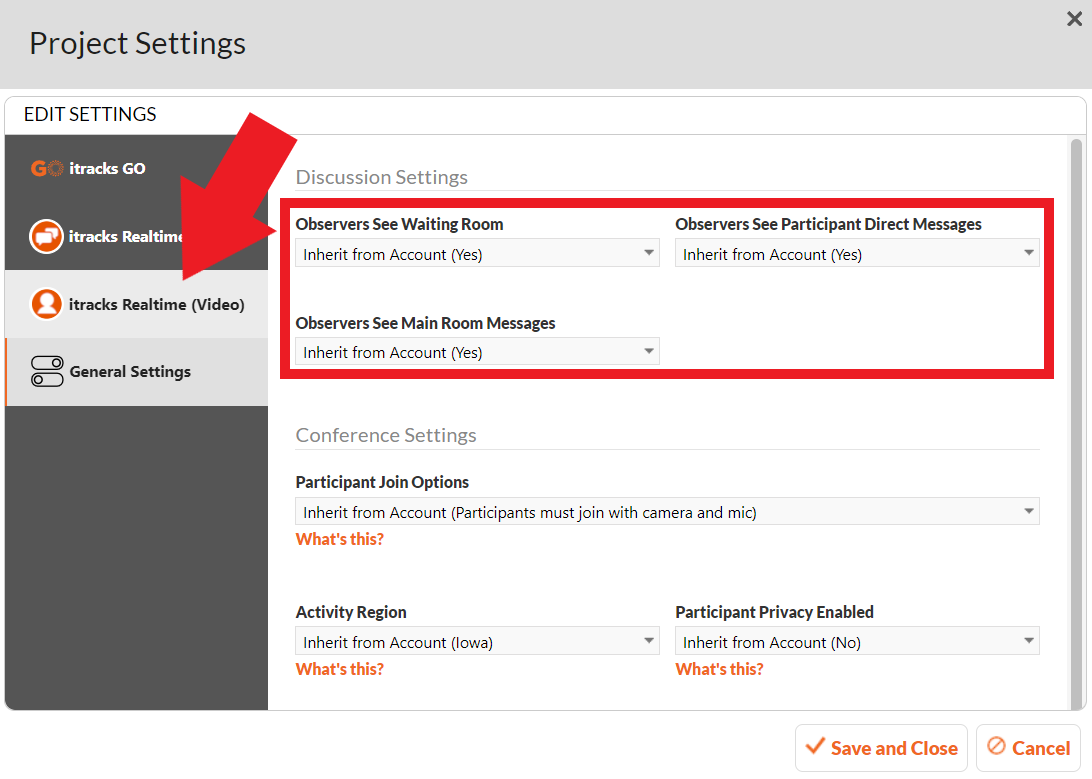Open Participant Privacy Enabled dropdown

(857, 641)
